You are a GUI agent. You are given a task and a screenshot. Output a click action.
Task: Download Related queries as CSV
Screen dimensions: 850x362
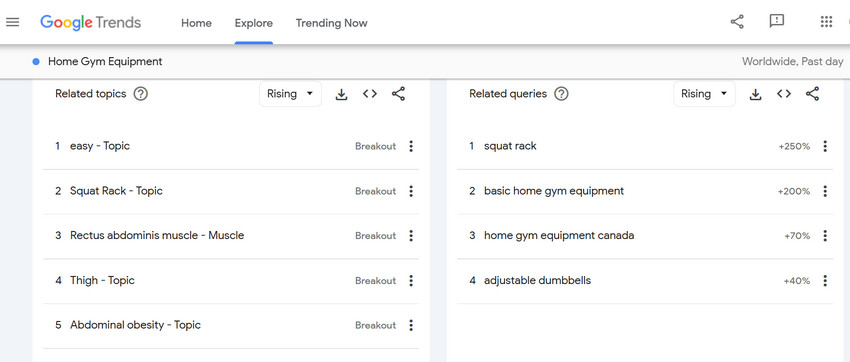point(755,94)
